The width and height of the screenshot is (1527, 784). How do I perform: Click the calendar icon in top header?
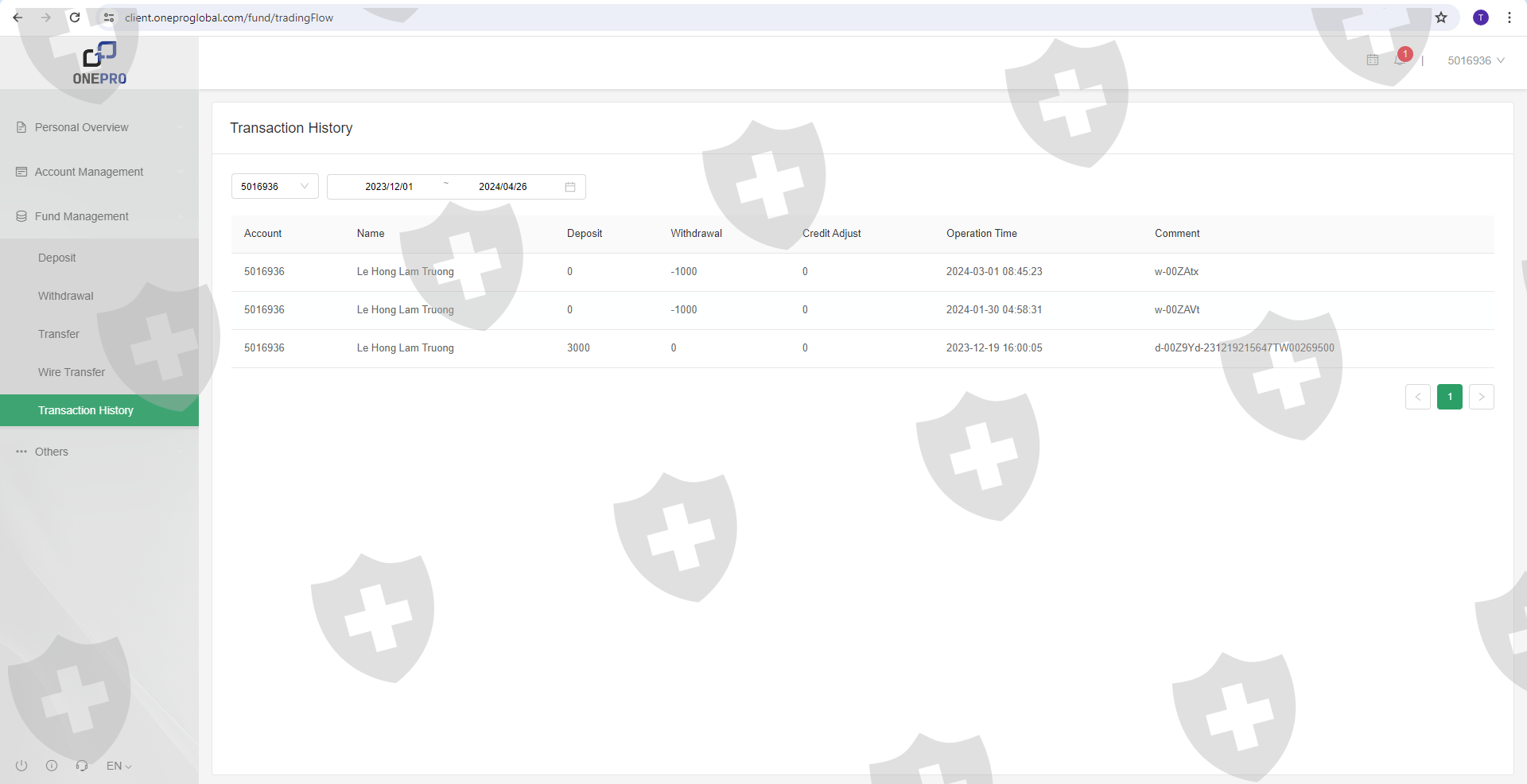(1373, 60)
